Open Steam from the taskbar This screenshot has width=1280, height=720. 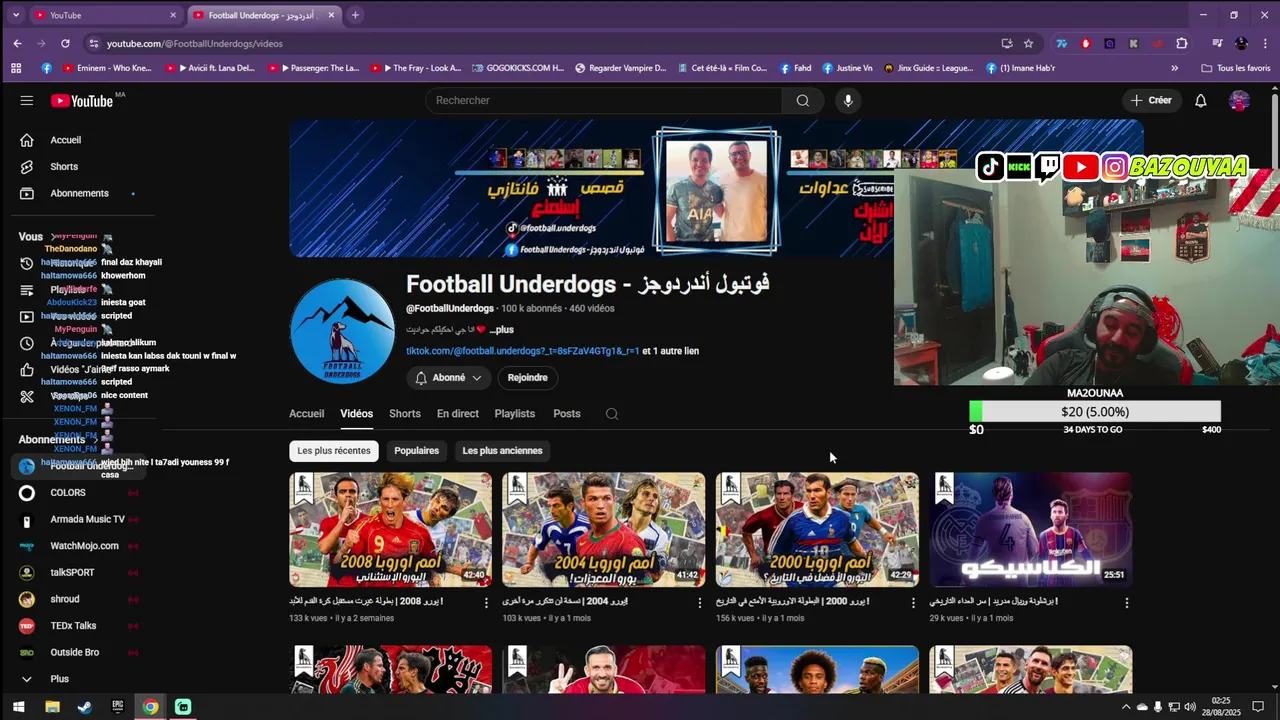pos(84,707)
